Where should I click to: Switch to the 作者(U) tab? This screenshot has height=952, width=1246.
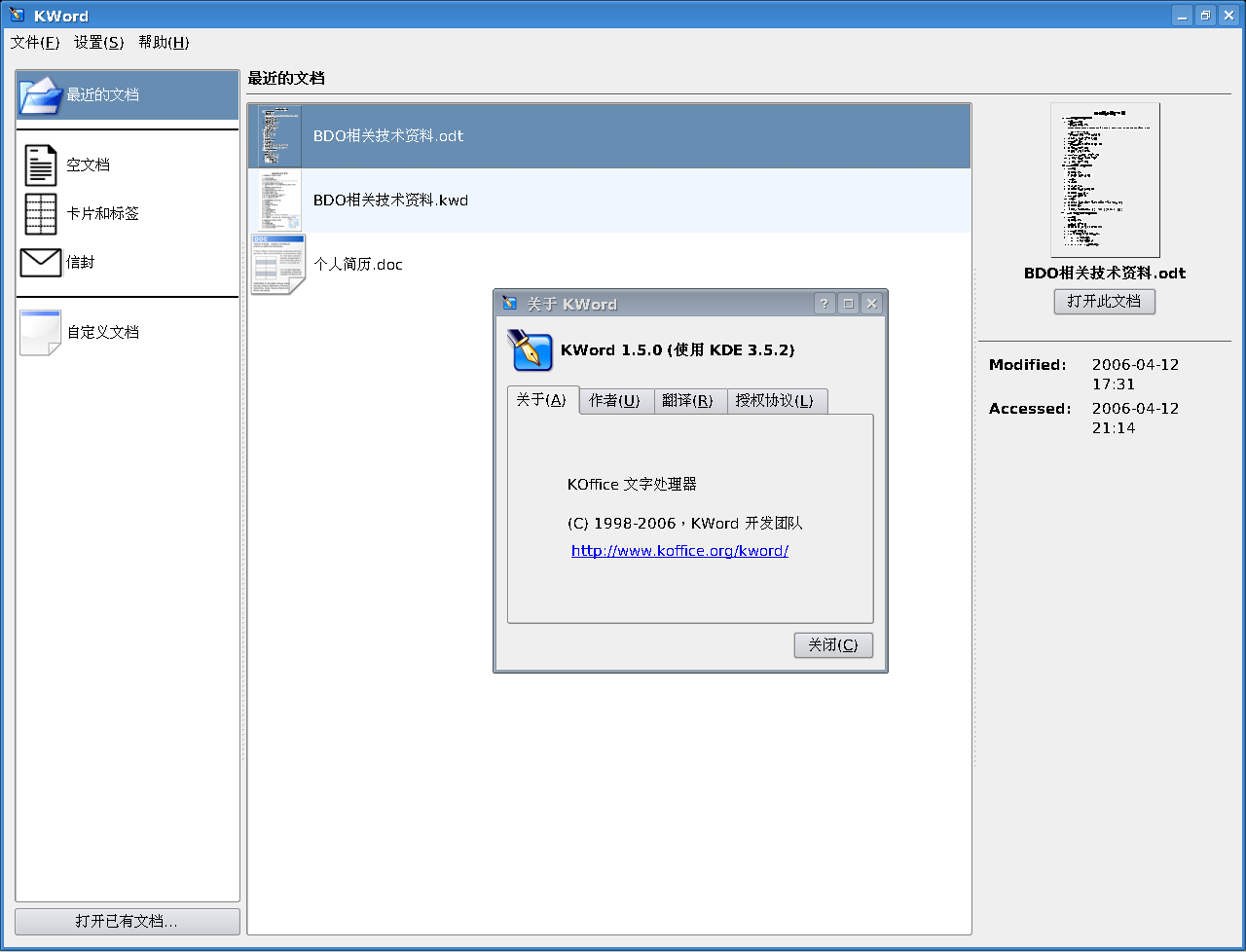[x=615, y=401]
